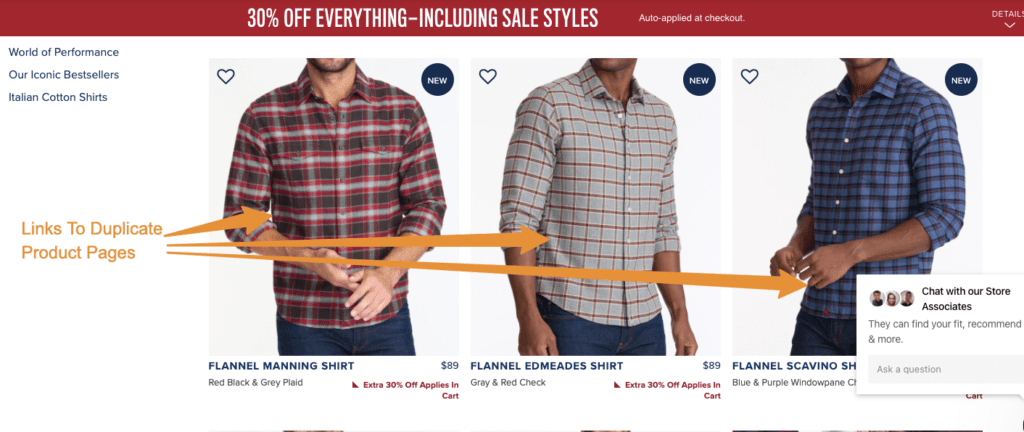Screen dimensions: 1024x432
Task: Click the Ask a question input field
Action: tap(946, 369)
